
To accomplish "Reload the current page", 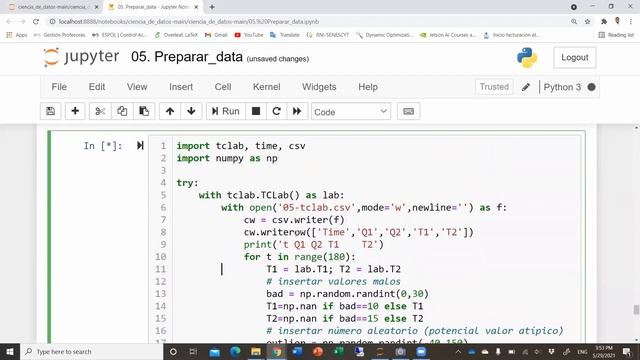I will point(36,21).
